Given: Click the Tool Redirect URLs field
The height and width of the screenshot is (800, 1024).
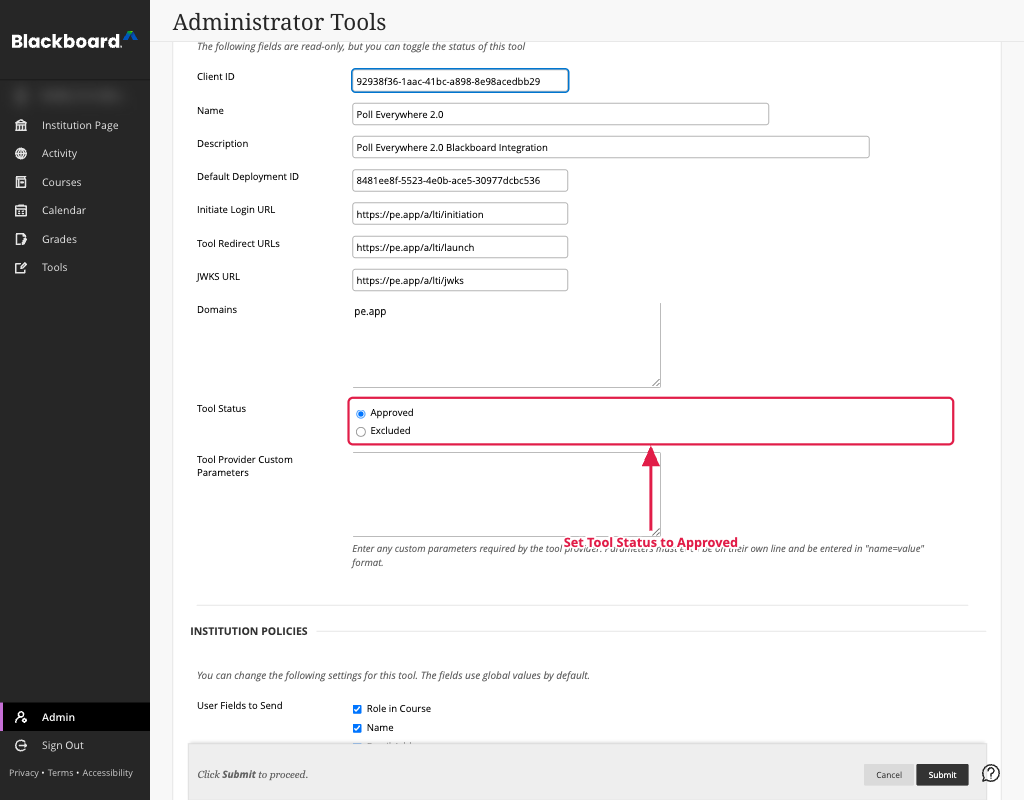Looking at the screenshot, I should tap(460, 247).
